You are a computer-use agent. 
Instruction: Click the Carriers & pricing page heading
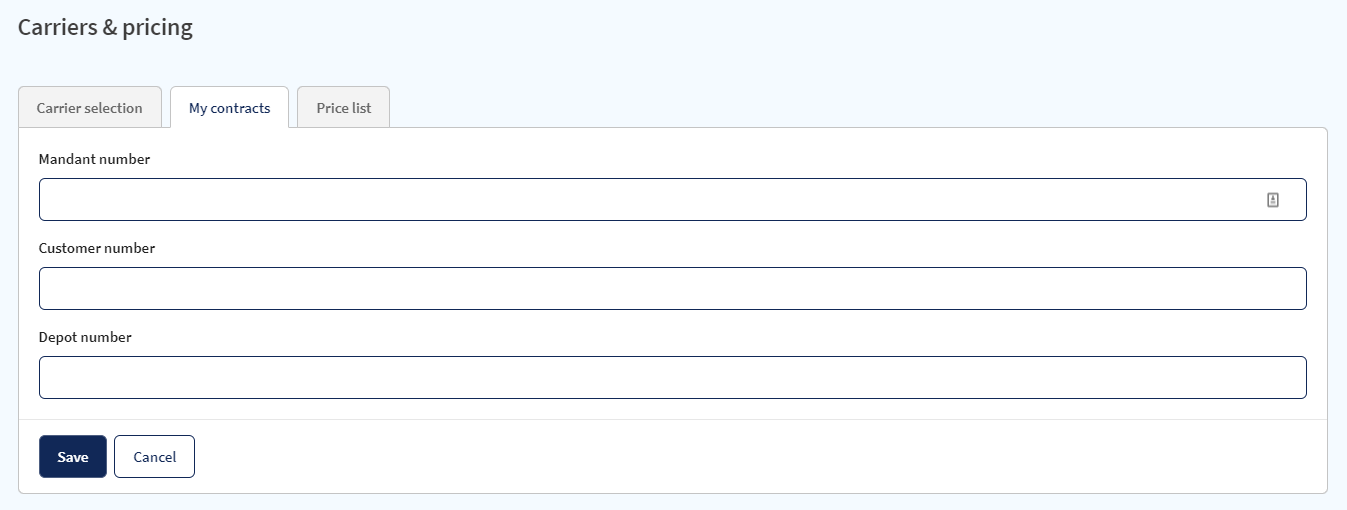tap(105, 28)
